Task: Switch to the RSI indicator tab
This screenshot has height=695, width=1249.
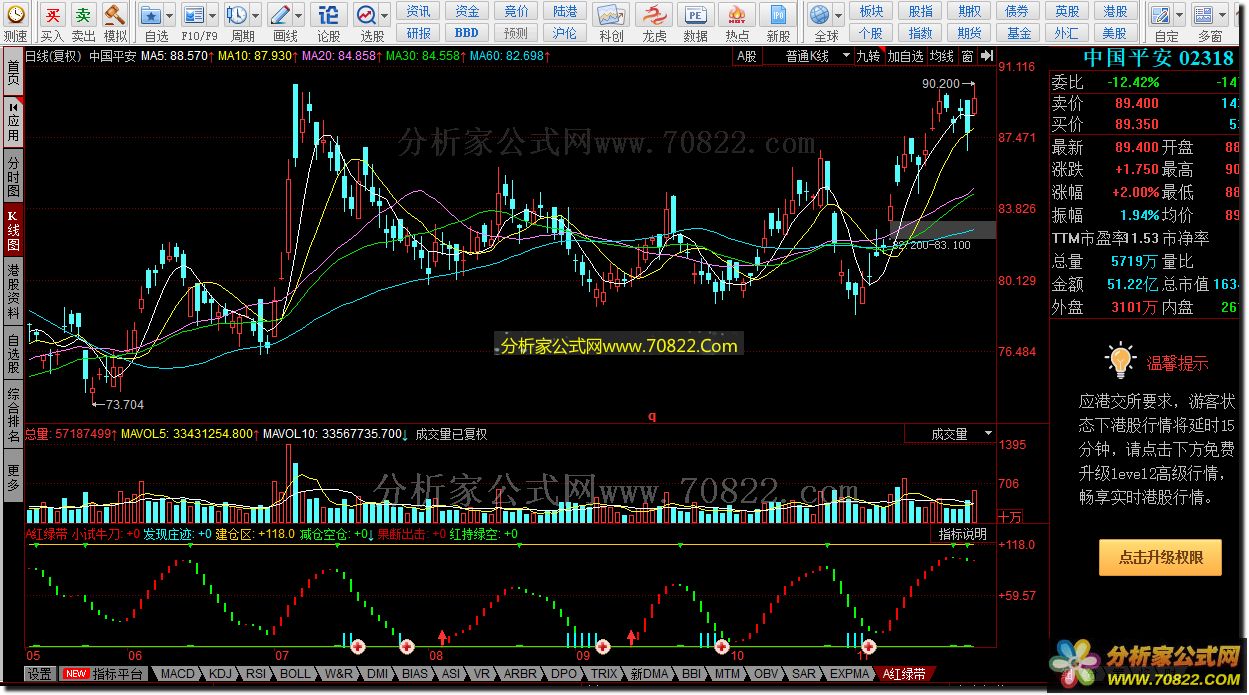Action: (x=256, y=674)
